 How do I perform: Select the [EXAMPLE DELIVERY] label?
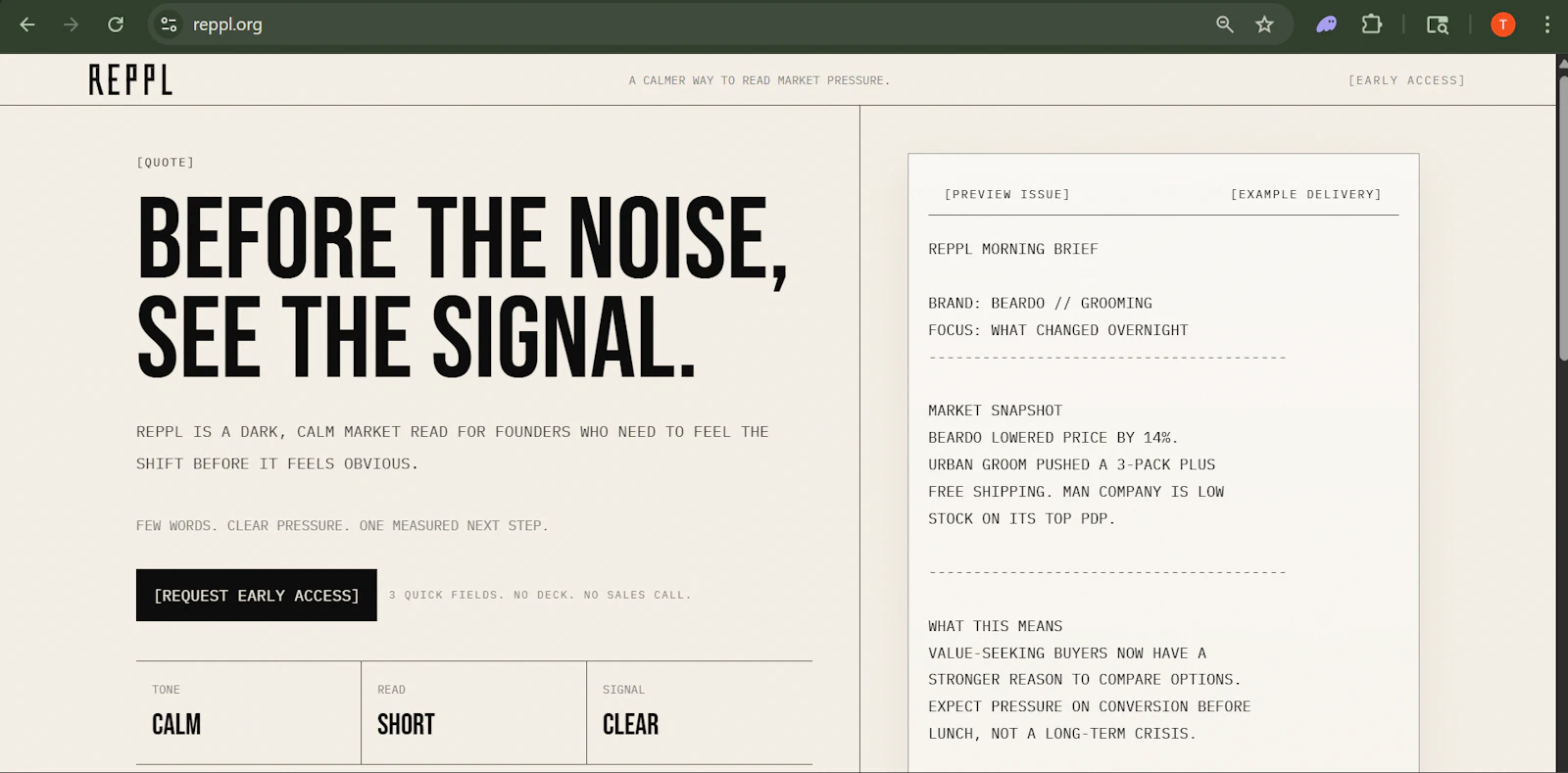click(1305, 194)
